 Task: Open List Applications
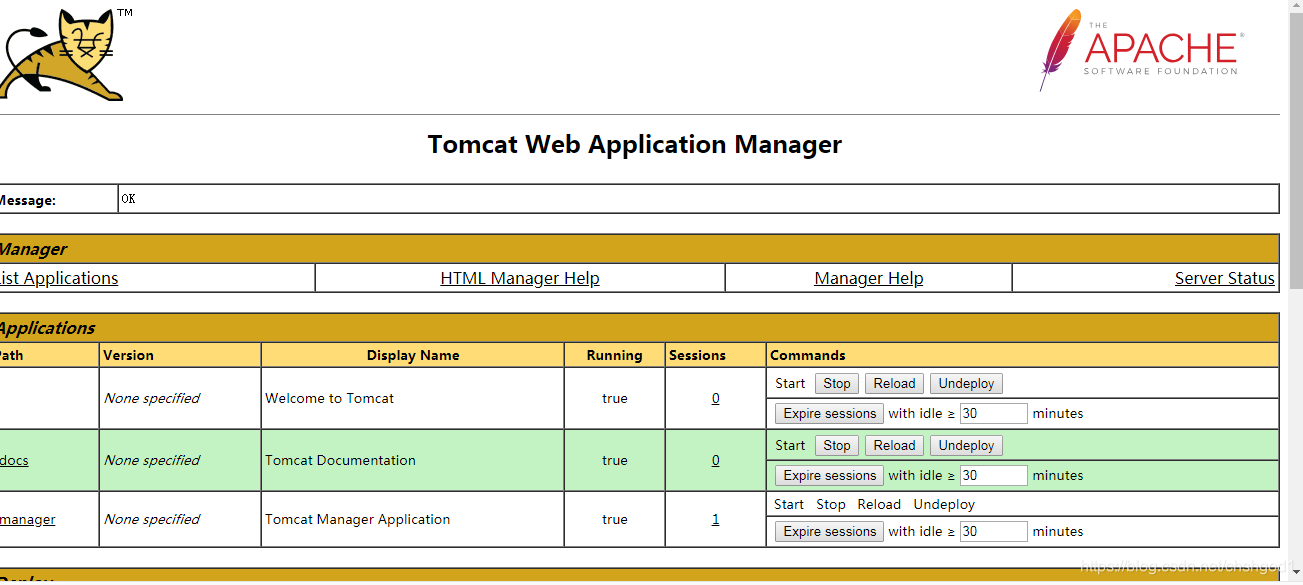tap(60, 277)
